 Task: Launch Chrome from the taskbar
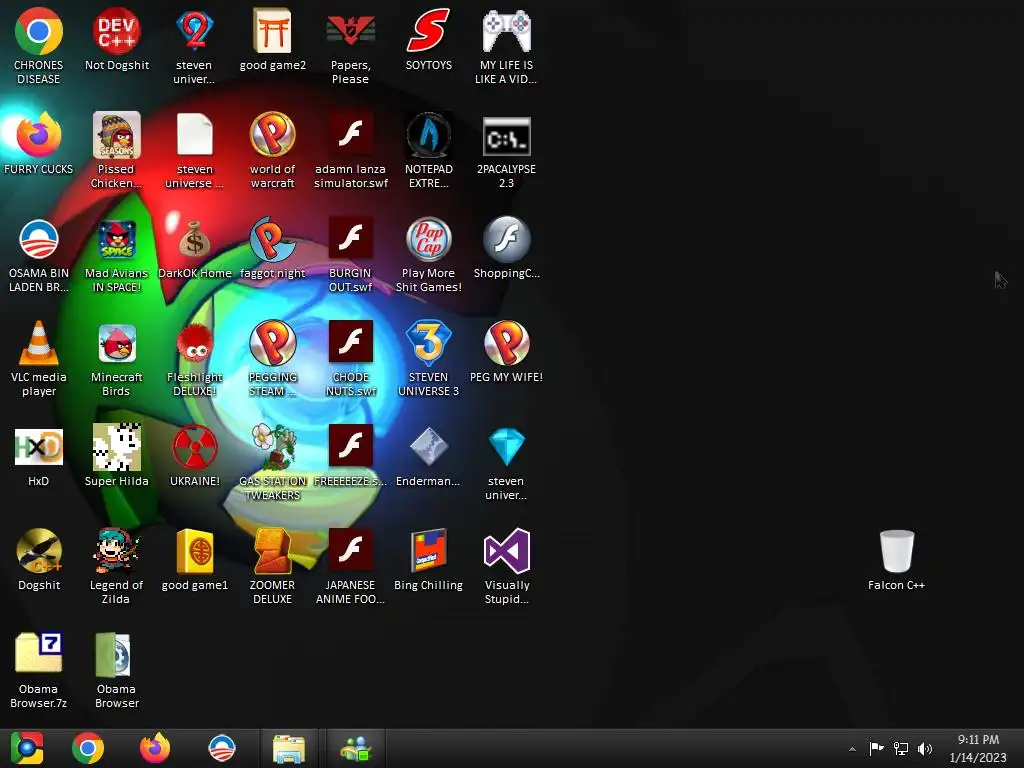coord(88,748)
